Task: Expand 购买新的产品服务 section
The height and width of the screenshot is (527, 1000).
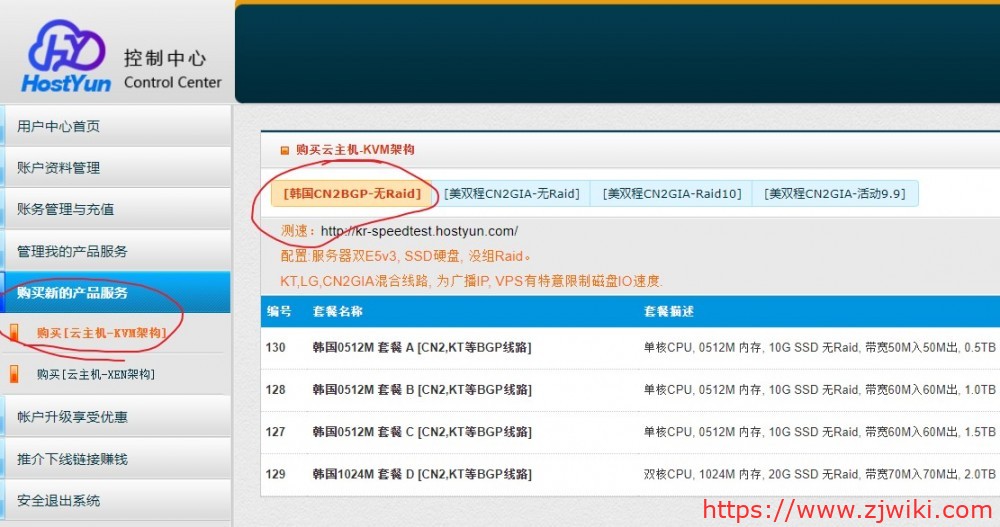Action: 72,293
